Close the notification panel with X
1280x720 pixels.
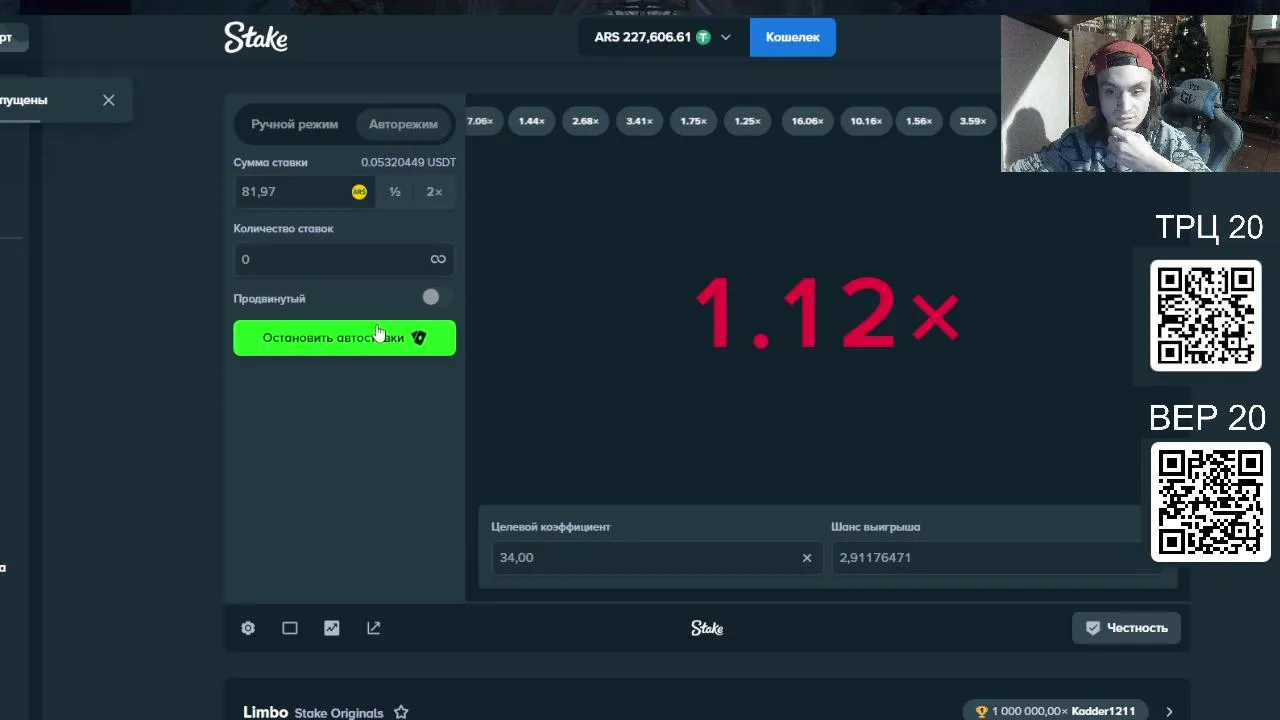tap(109, 100)
